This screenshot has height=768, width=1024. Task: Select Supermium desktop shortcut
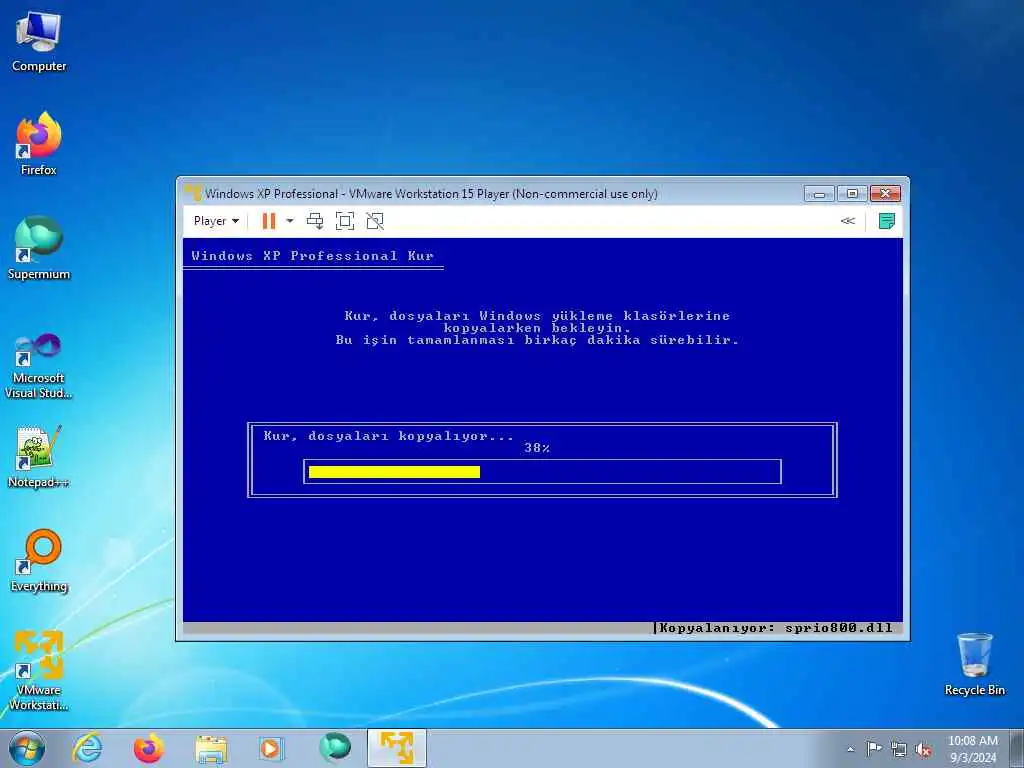[x=39, y=248]
